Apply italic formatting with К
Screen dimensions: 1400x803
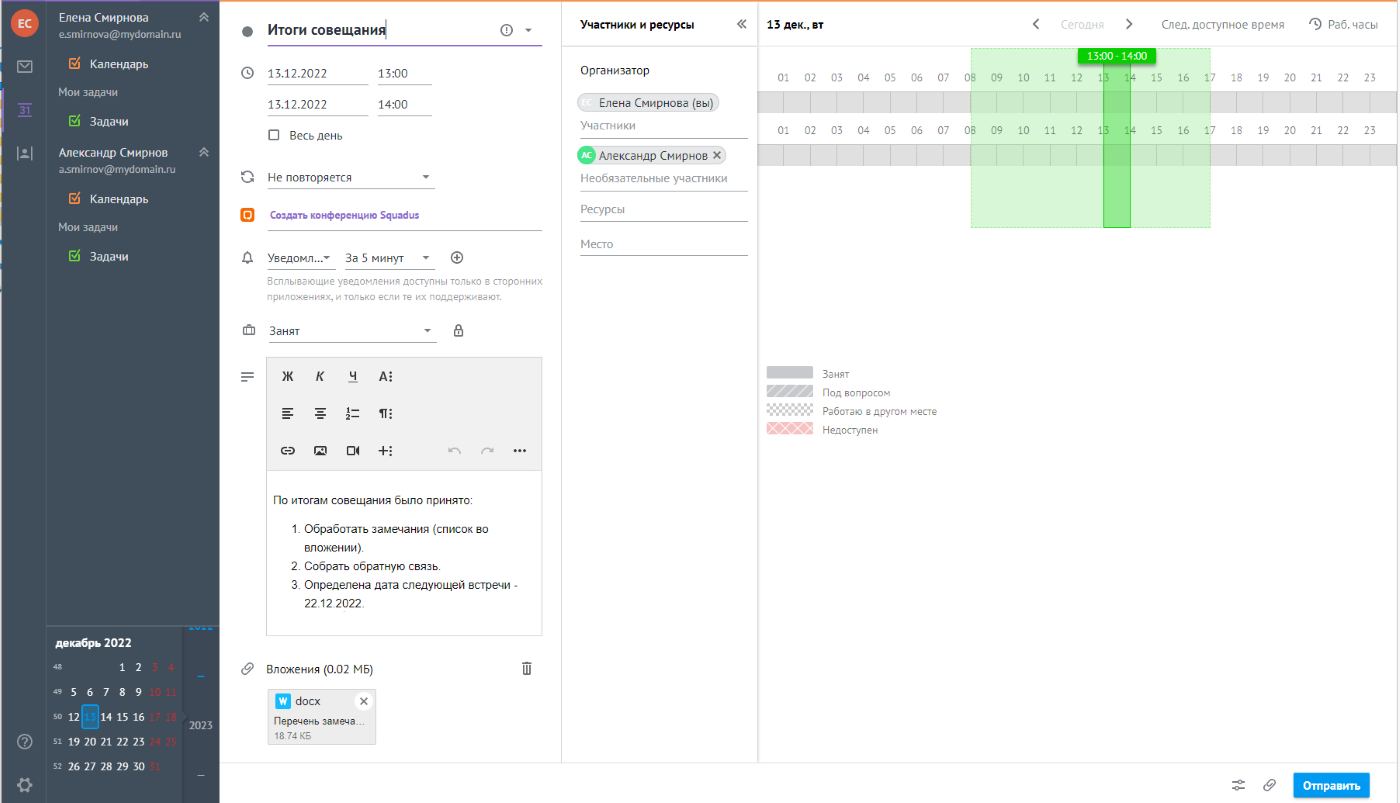pos(320,377)
